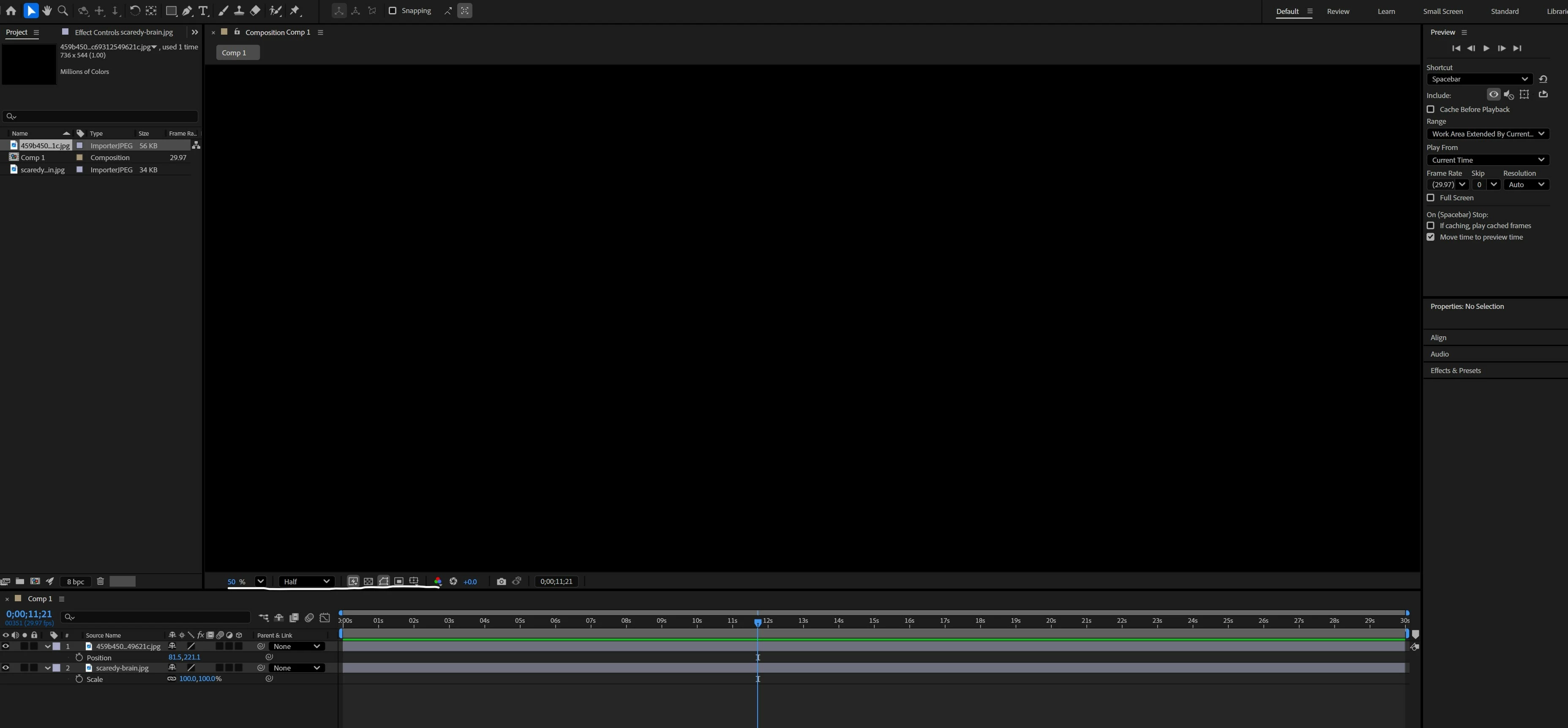Click the 8 bpc color depth button
This screenshot has width=1568, height=728.
point(76,581)
